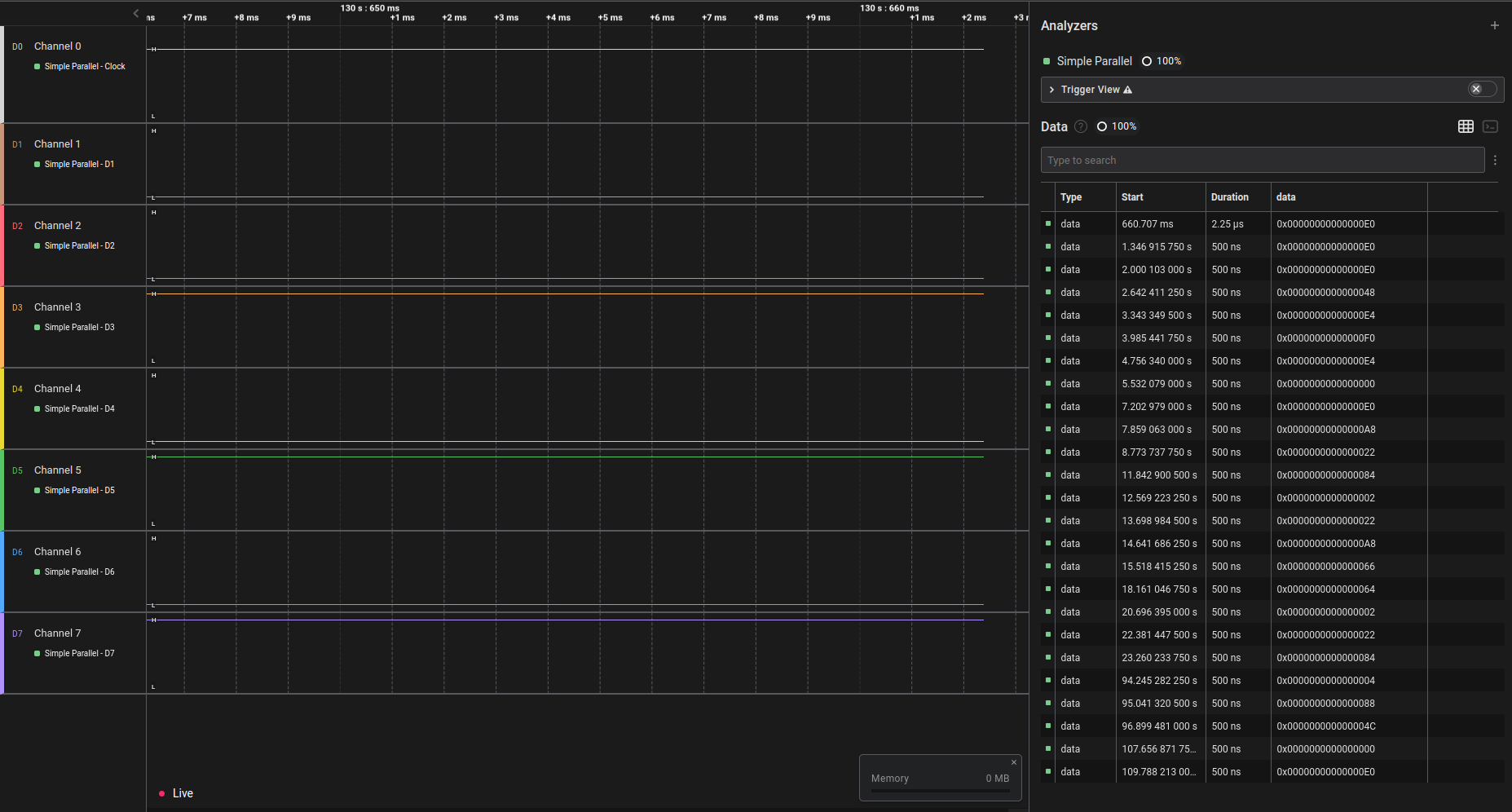
Task: Click the red Live recording indicator
Action: 162,793
